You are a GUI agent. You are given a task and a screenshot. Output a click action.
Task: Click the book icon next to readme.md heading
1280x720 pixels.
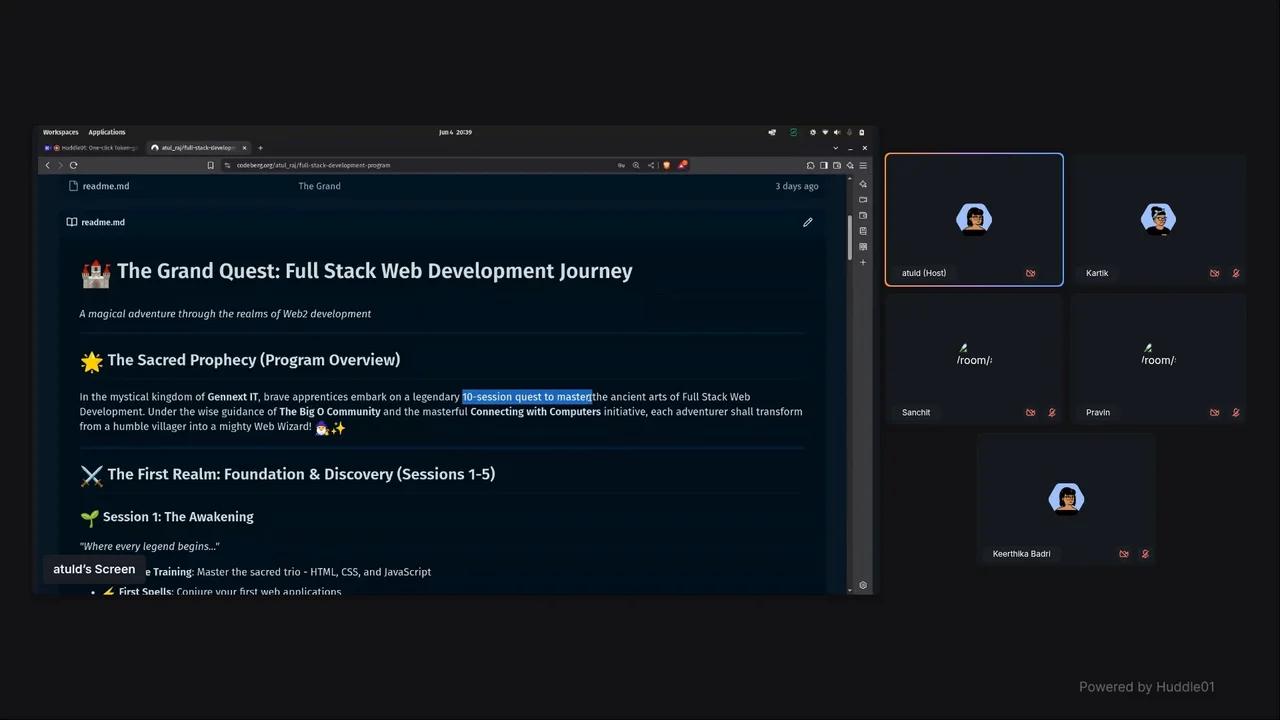coord(71,222)
